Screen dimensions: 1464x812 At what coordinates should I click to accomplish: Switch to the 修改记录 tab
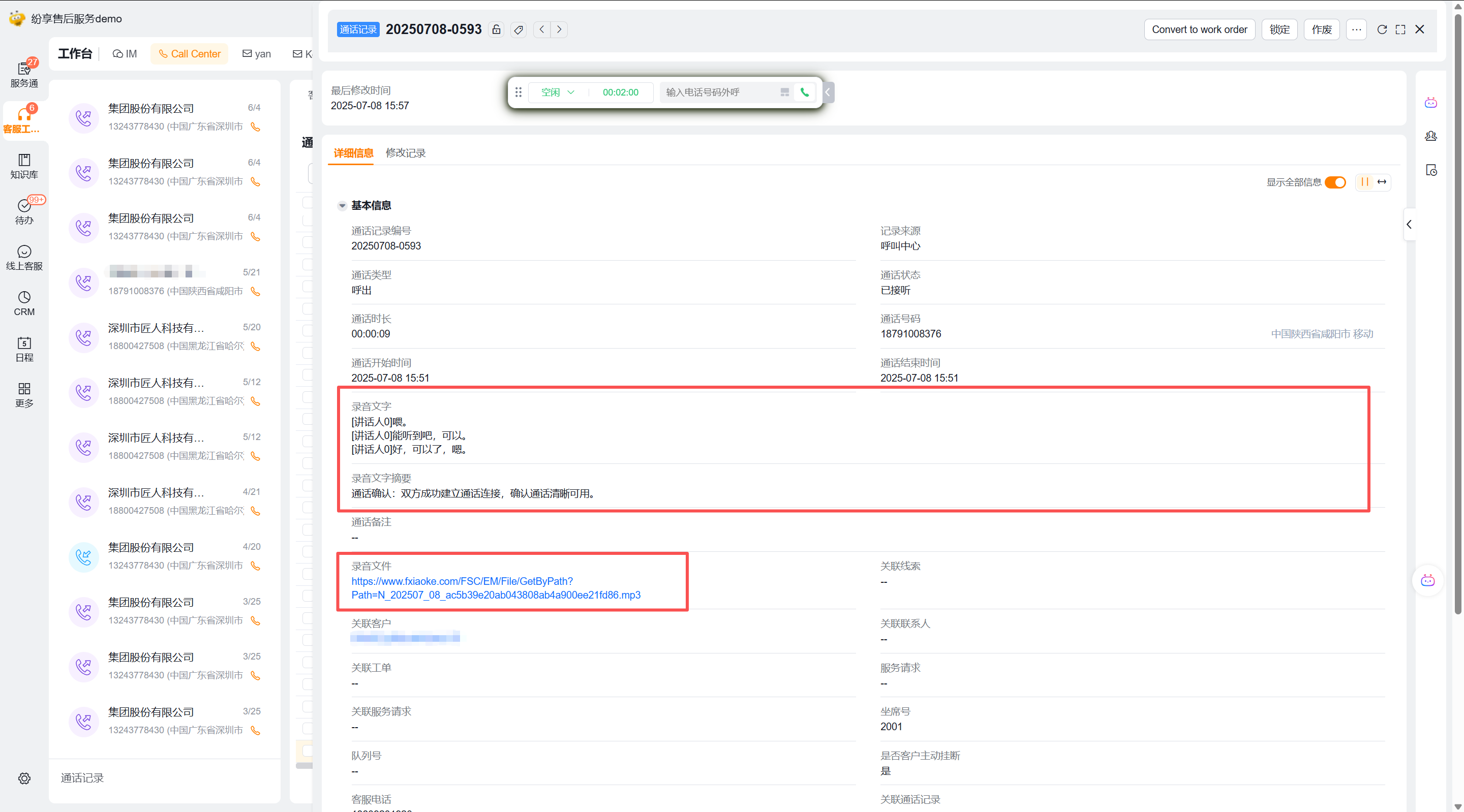point(406,153)
